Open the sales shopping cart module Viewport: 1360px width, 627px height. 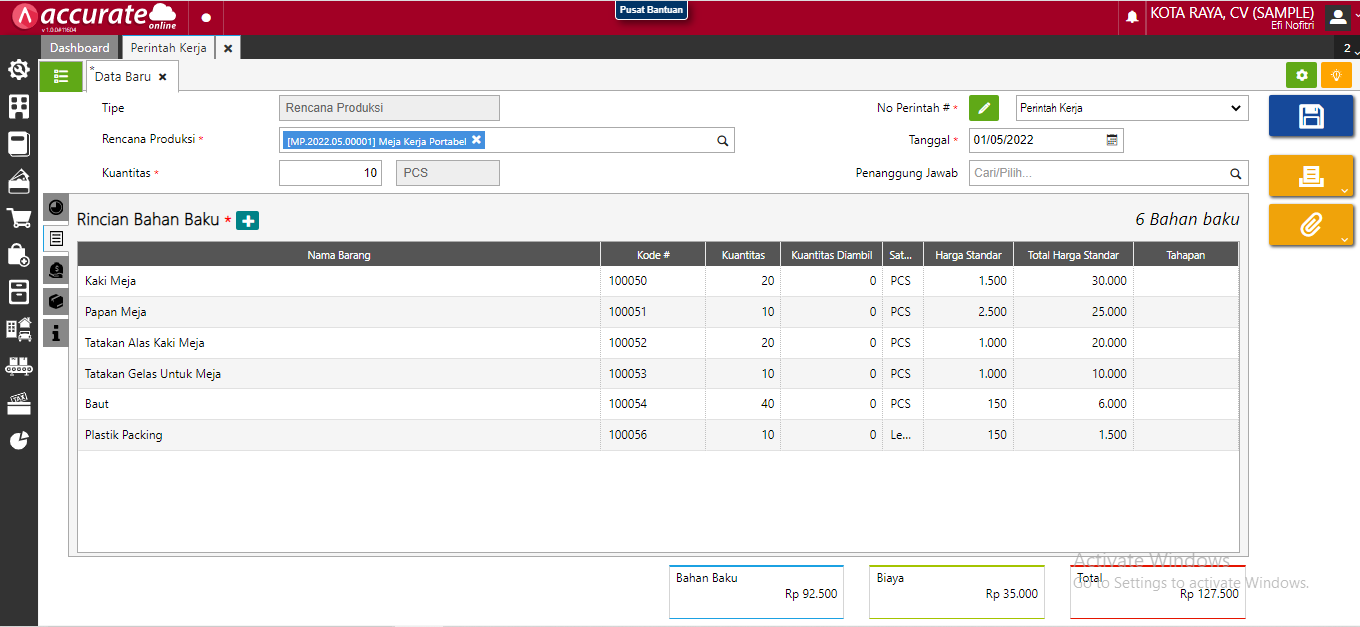click(18, 218)
